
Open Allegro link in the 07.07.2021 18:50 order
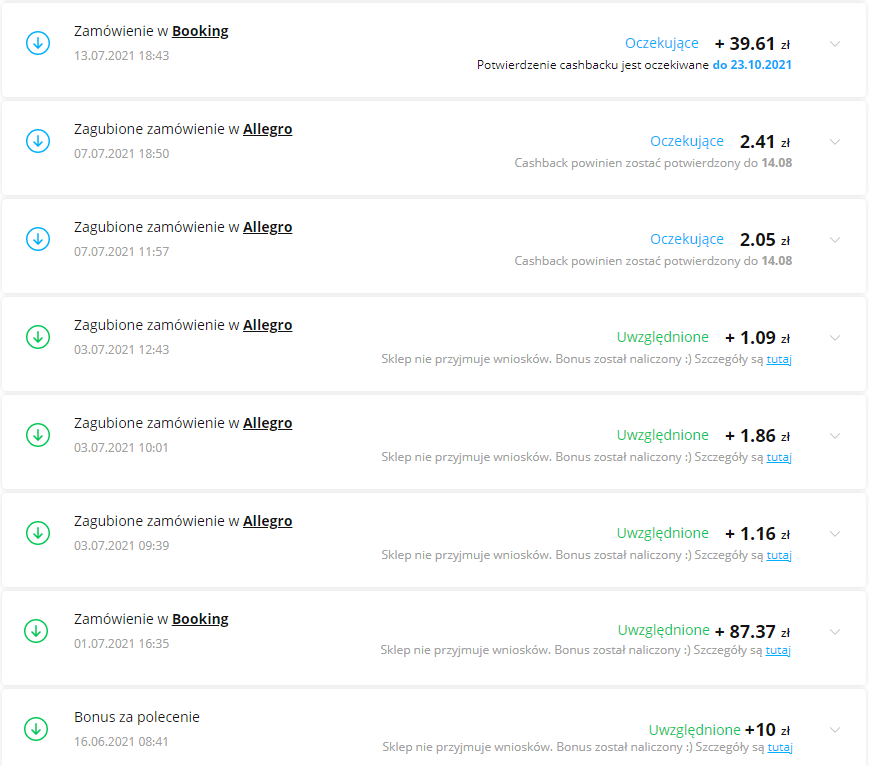[267, 129]
